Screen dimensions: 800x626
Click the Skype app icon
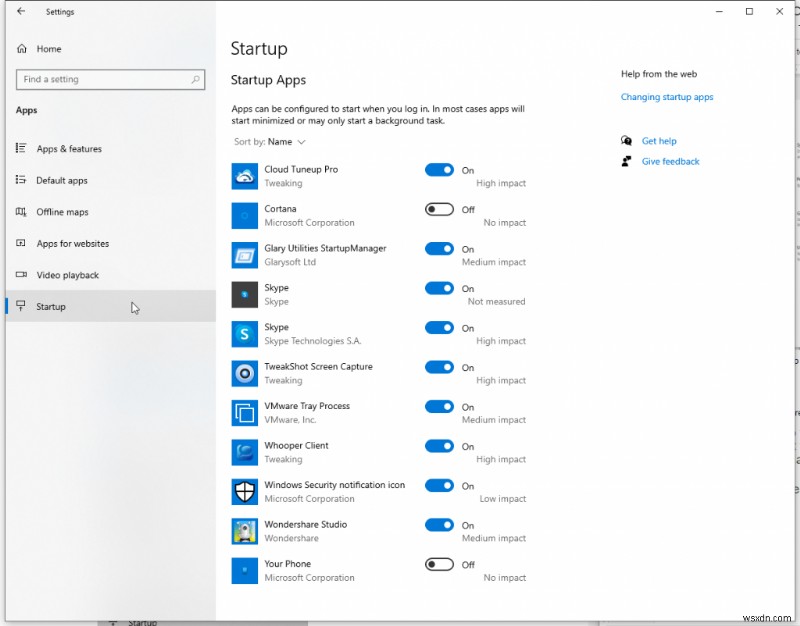[243, 294]
